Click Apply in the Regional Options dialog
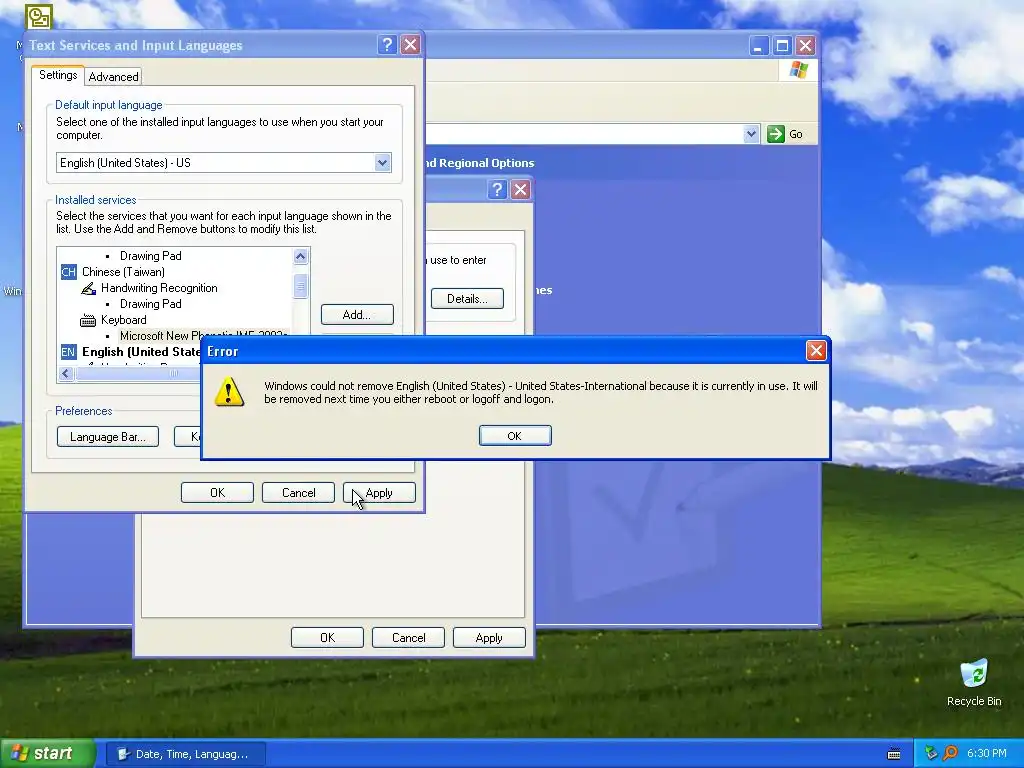Viewport: 1024px width, 768px height. click(489, 638)
